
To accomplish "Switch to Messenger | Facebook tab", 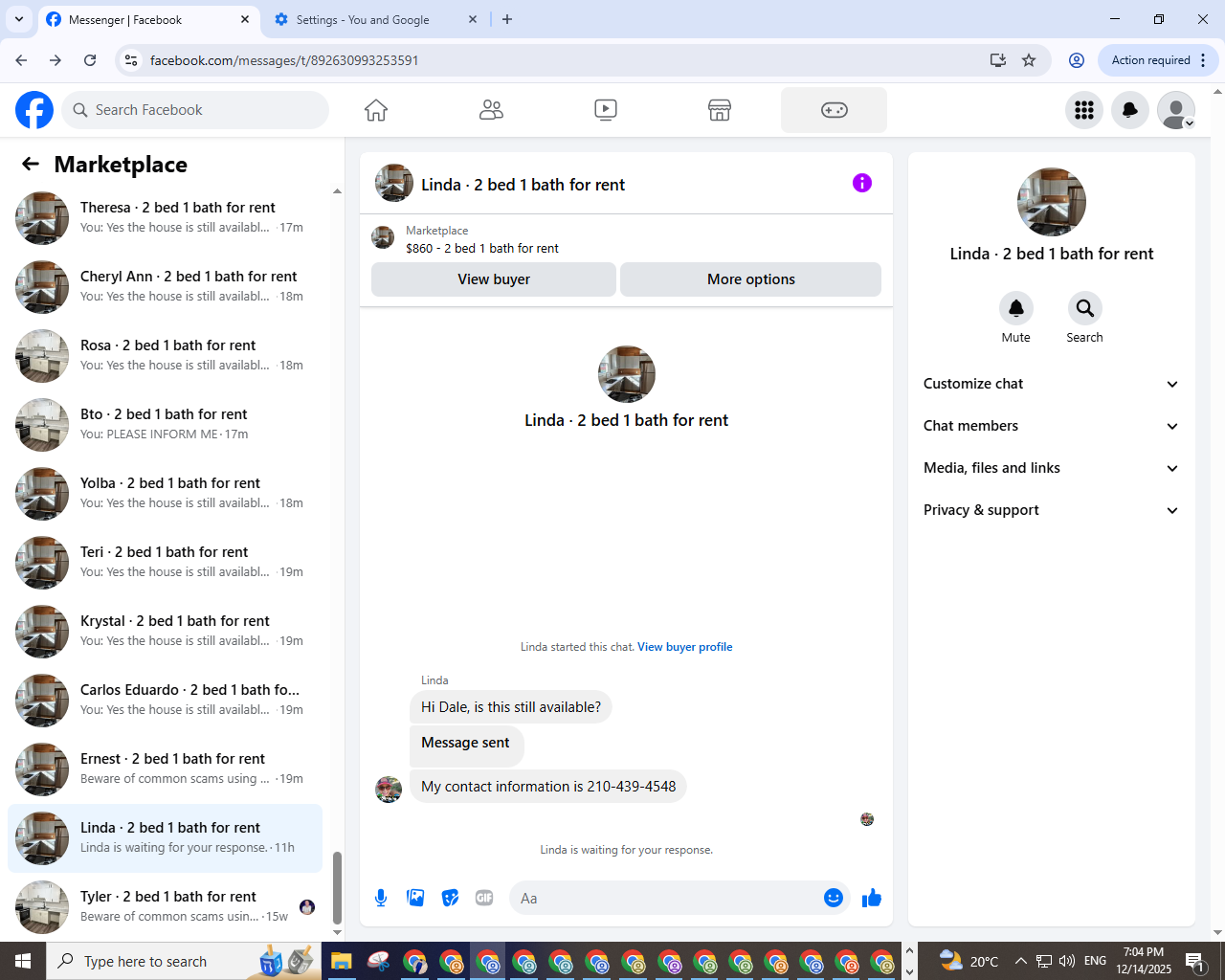I will [x=148, y=19].
